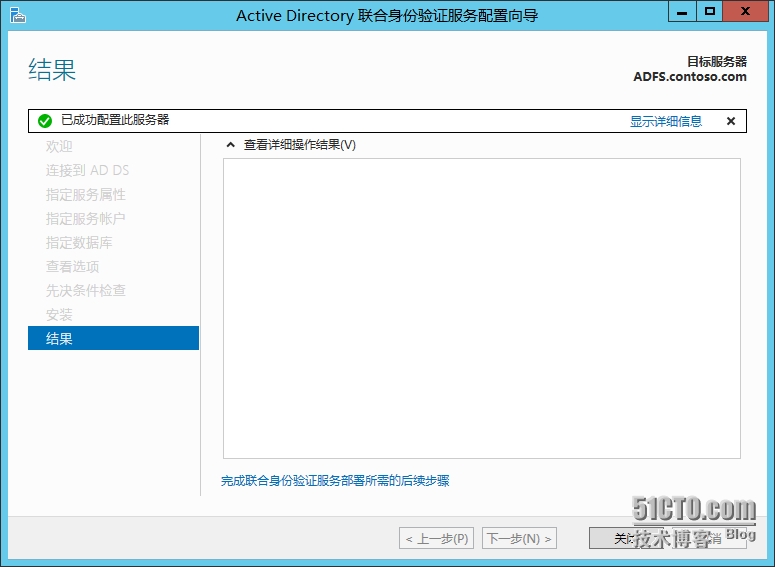Open the 指定服务帐户 step
The height and width of the screenshot is (567, 775).
pyautogui.click(x=85, y=218)
